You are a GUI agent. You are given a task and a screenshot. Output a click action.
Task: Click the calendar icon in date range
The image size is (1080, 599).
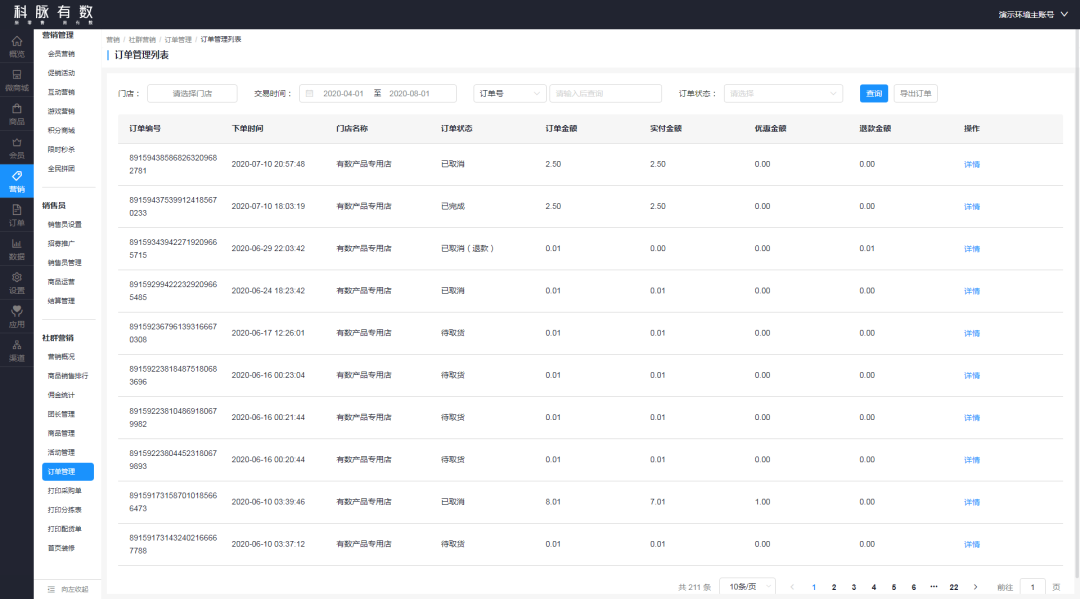tap(309, 94)
